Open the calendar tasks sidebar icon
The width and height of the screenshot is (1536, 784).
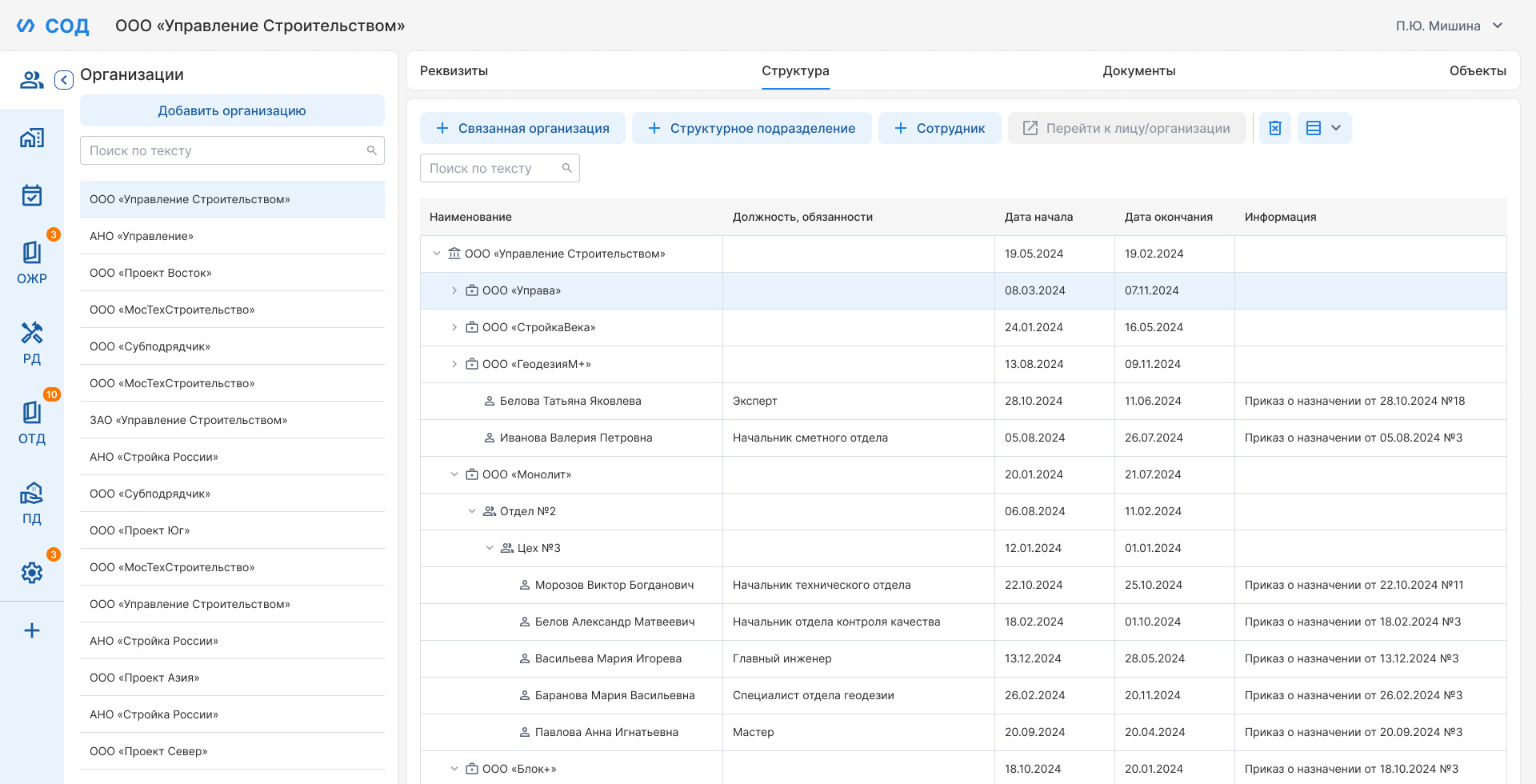point(32,195)
